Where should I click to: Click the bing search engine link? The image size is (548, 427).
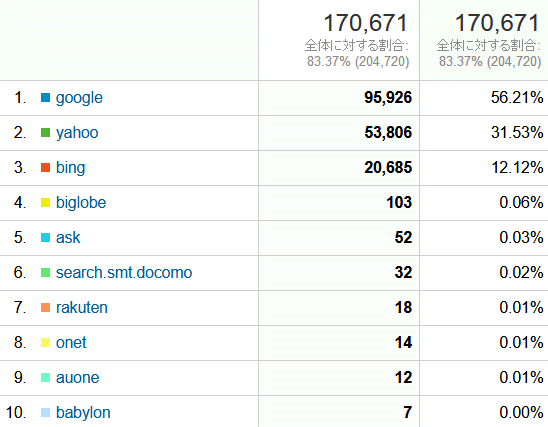click(71, 168)
